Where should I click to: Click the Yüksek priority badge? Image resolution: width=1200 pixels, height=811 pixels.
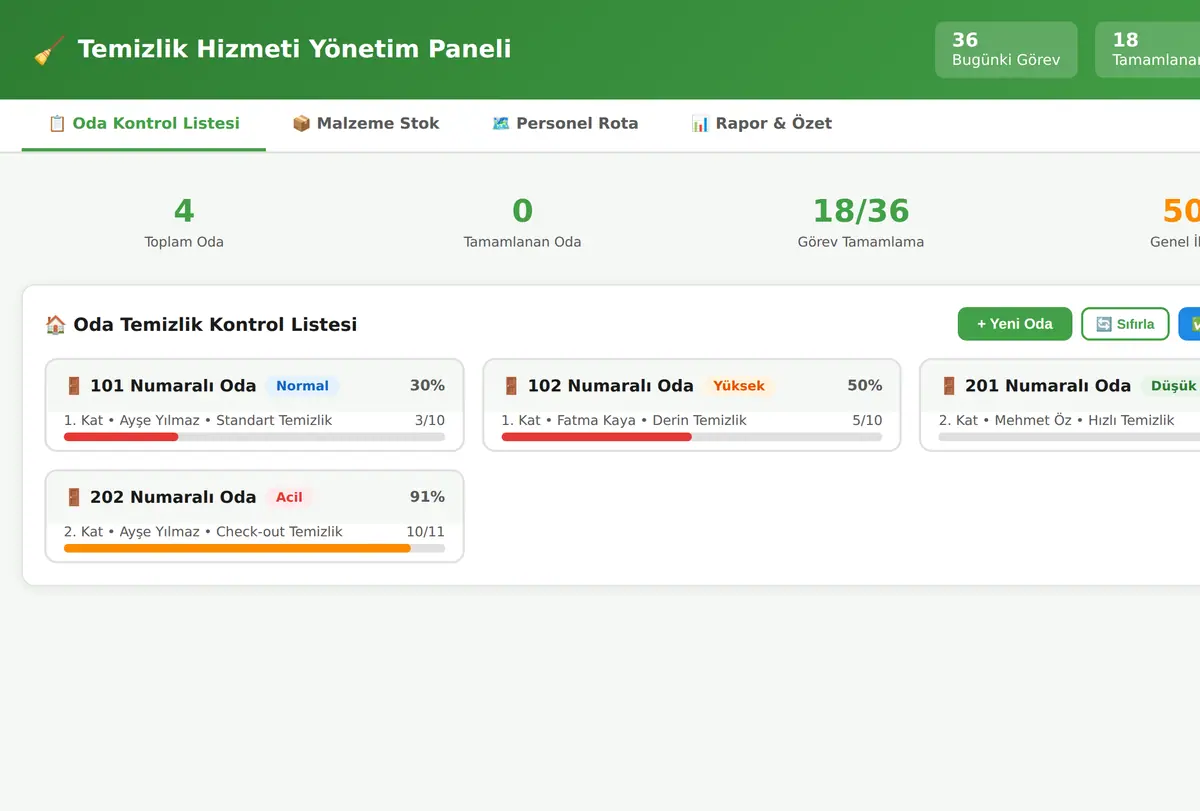[x=739, y=386]
